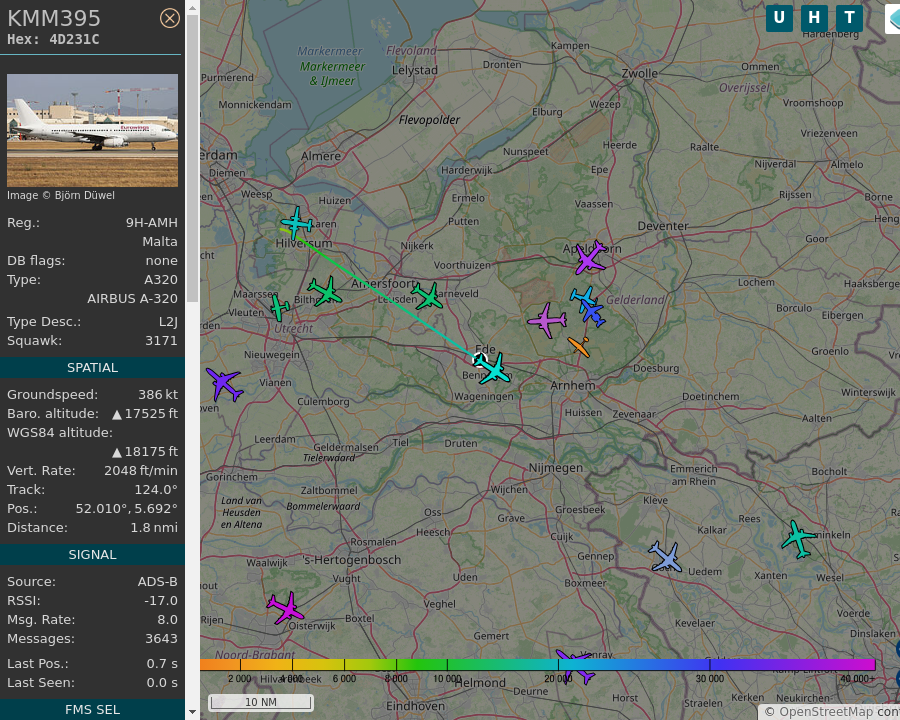The image size is (900, 720).
Task: Click the 30 000 altitude legend label
Action: click(x=709, y=679)
